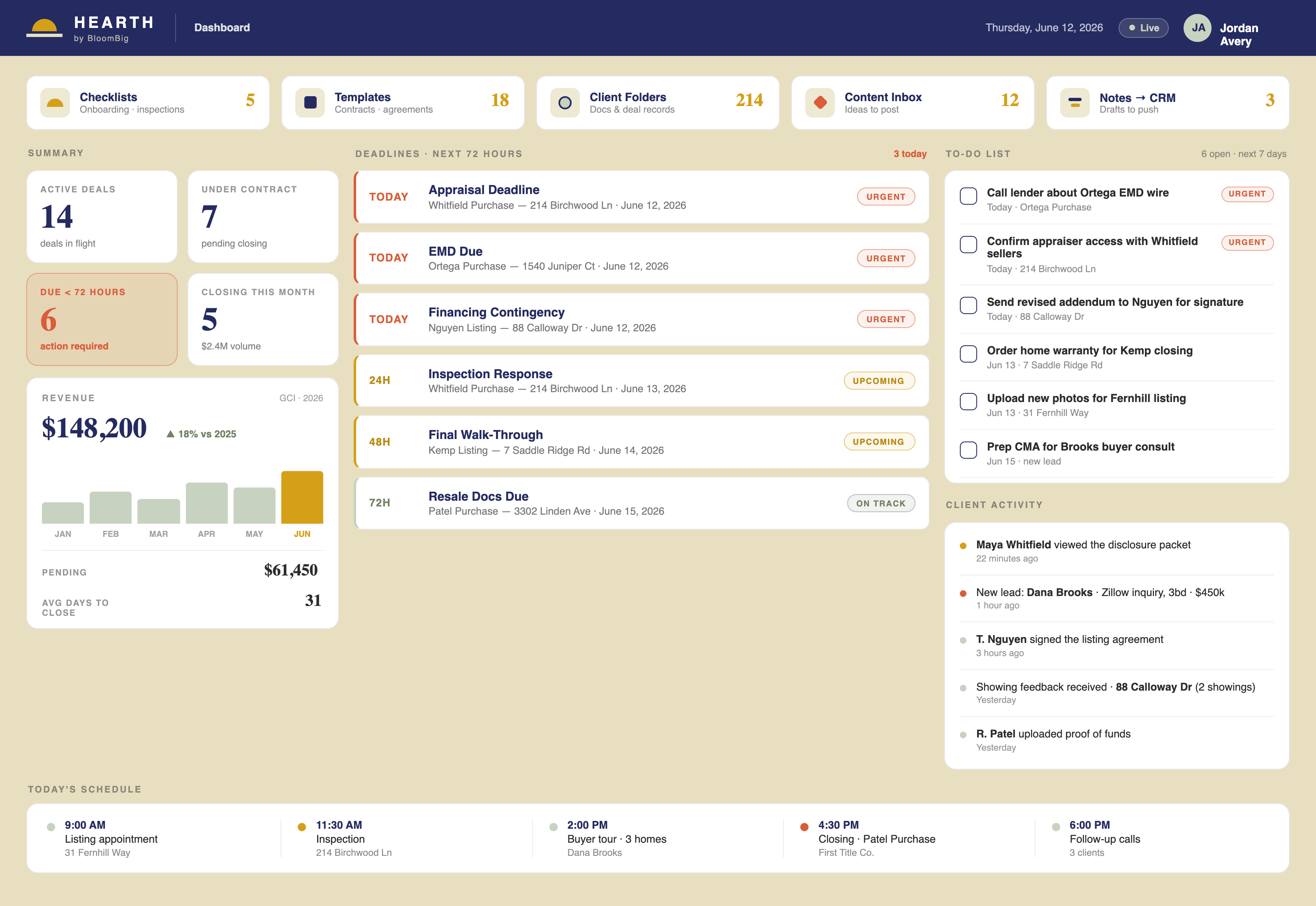The height and width of the screenshot is (906, 1316).
Task: Open R. Patel uploaded proof of funds
Action: (1117, 740)
